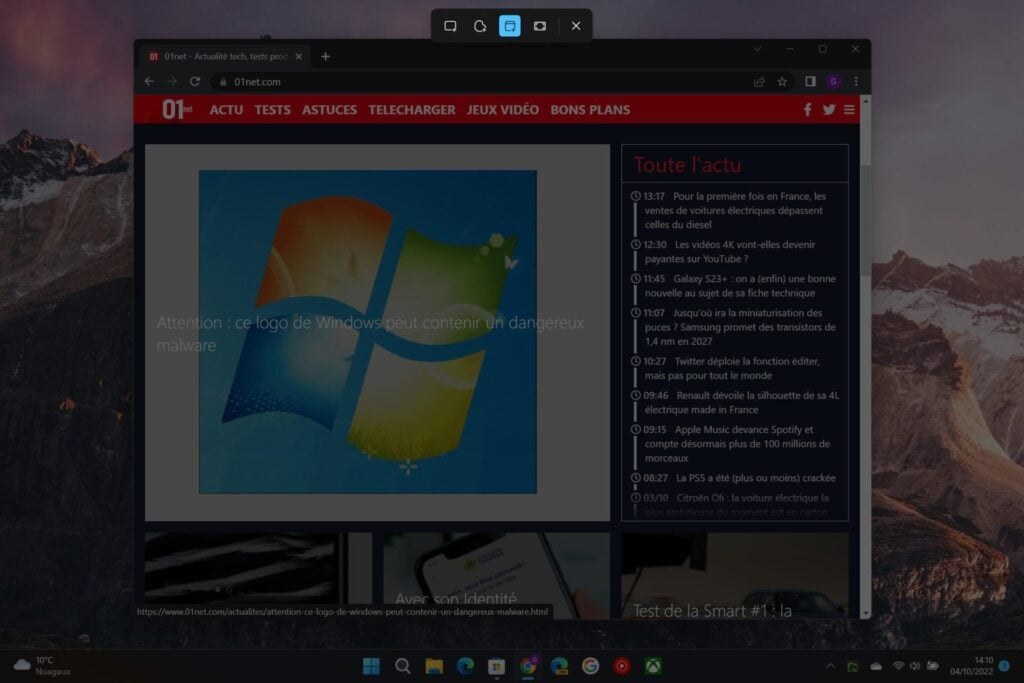Open the site hamburger menu

click(849, 110)
